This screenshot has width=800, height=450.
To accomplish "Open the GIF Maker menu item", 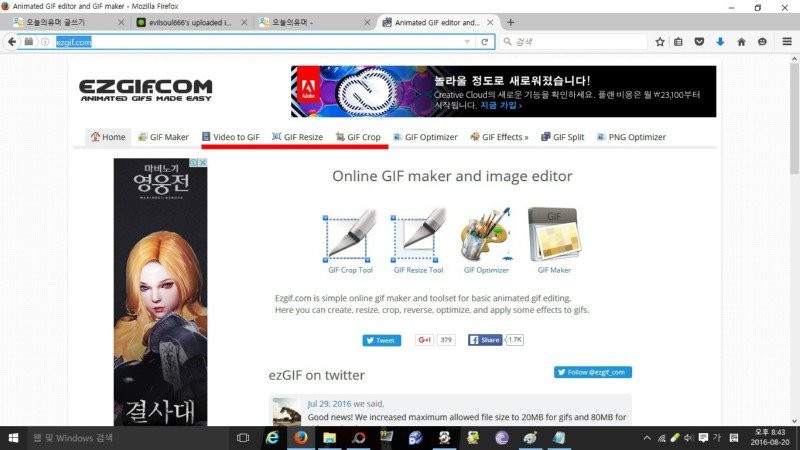I will pos(163,137).
